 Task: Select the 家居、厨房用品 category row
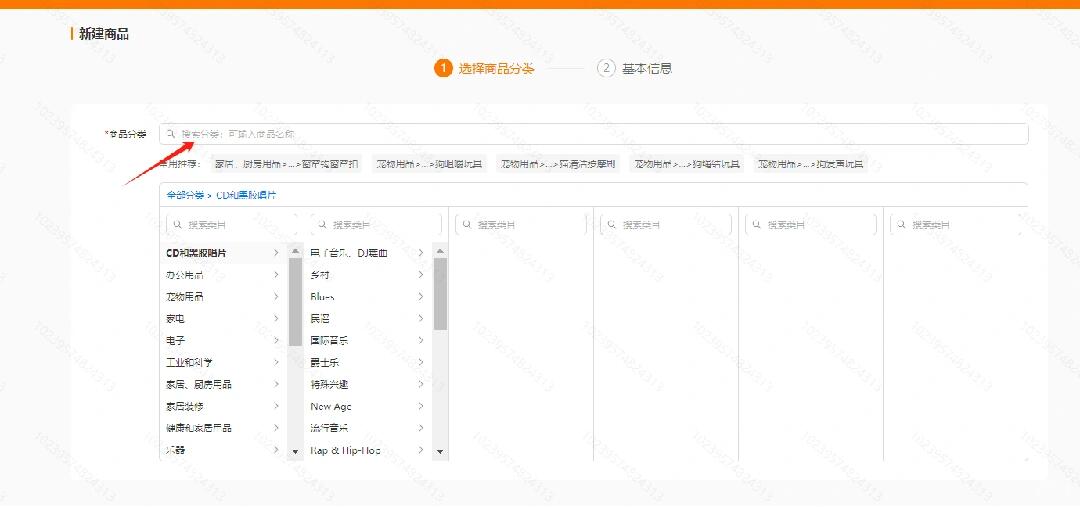(225, 384)
